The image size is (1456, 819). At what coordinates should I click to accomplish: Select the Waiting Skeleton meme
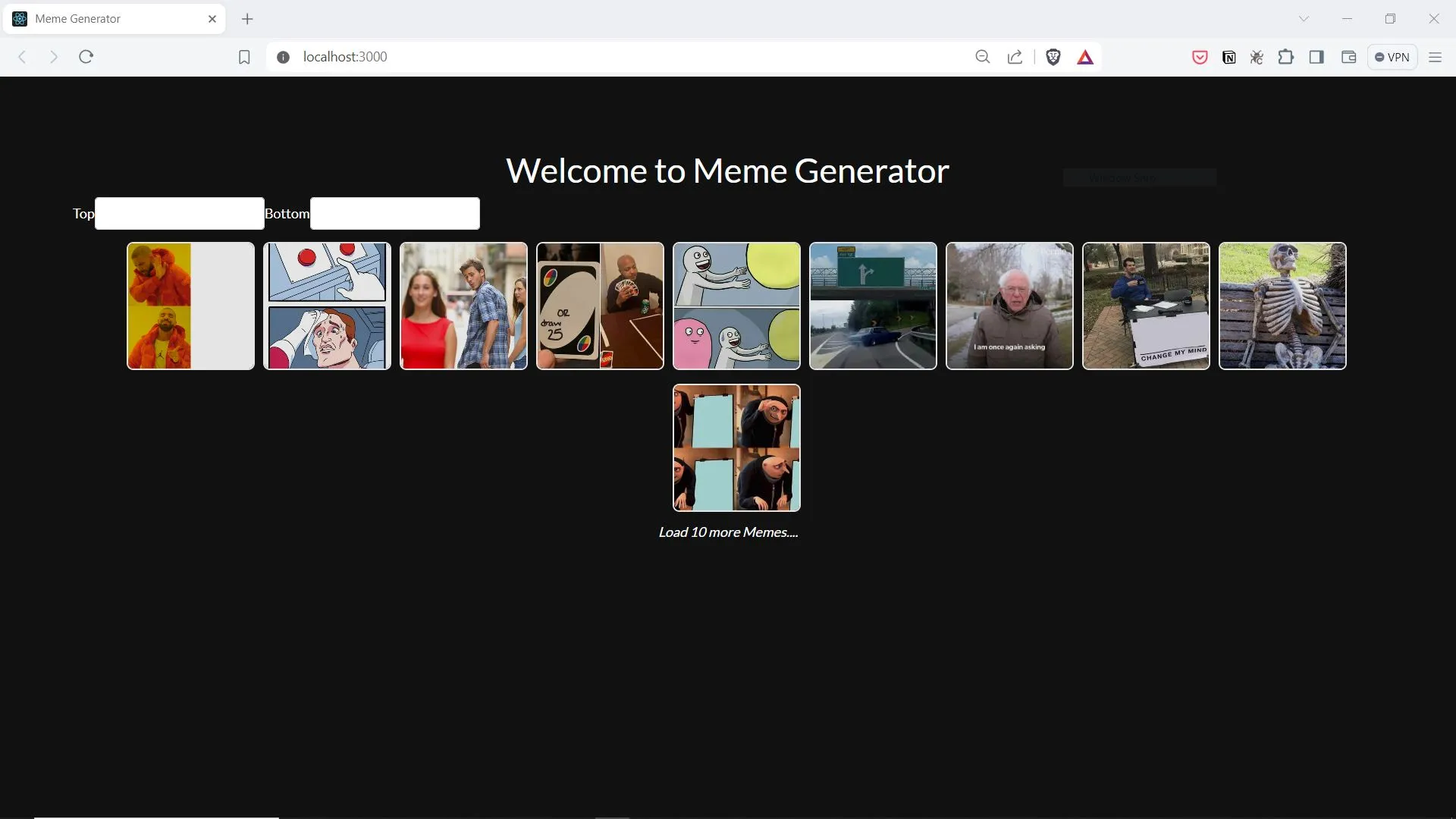[x=1282, y=306]
